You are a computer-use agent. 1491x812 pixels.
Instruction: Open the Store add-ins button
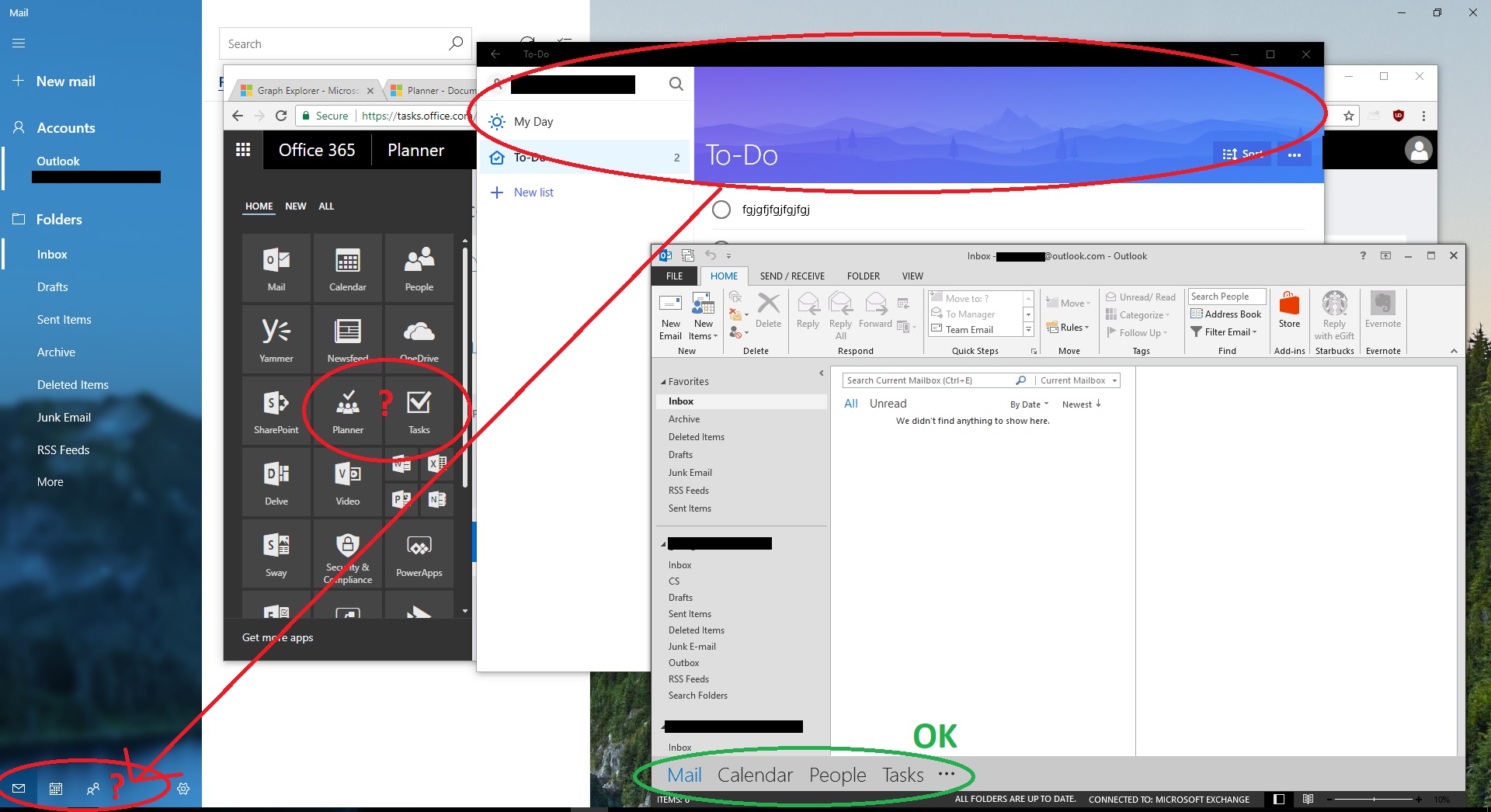point(1289,311)
